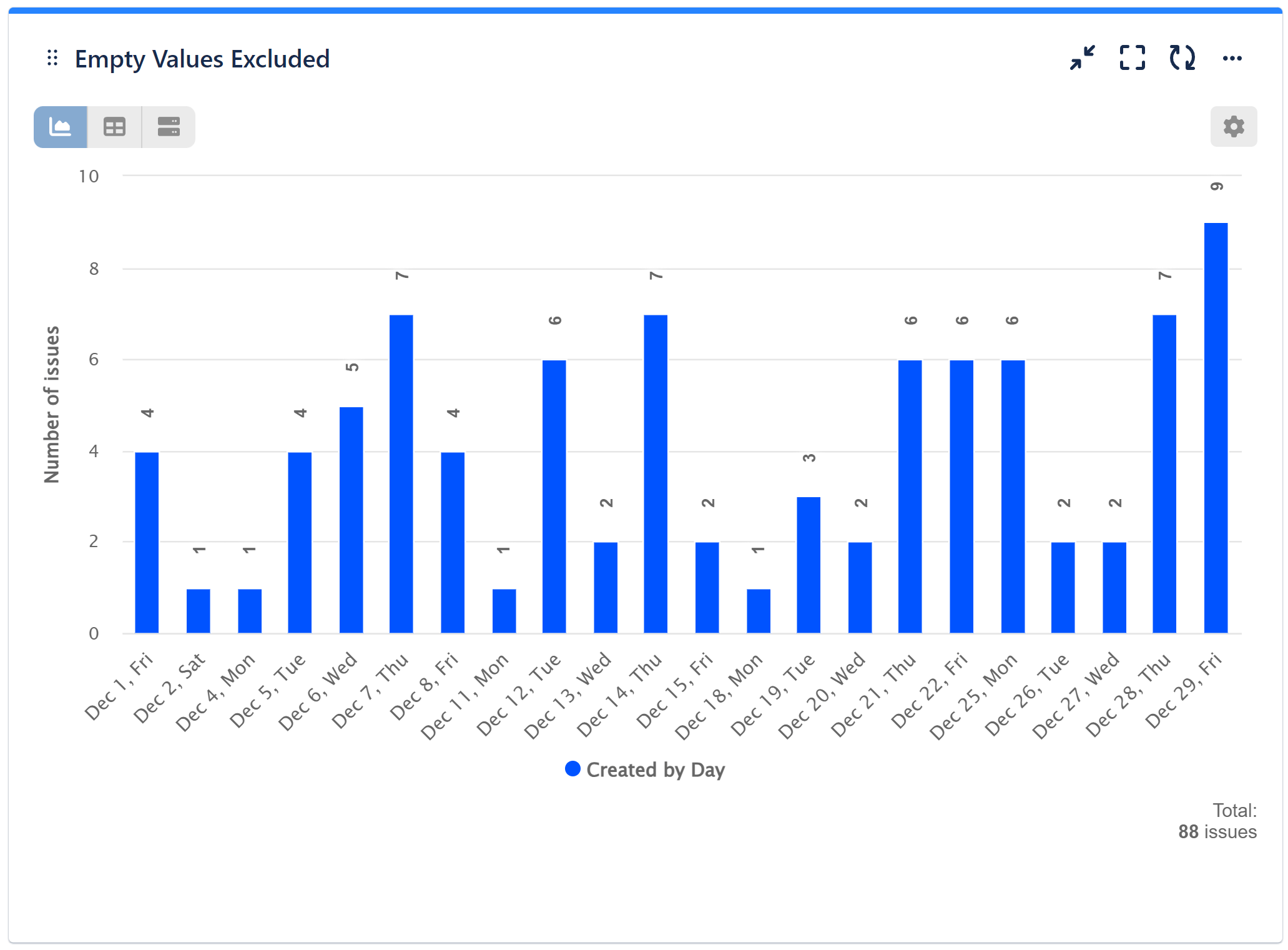Open gadget configuration options
1288x950 pixels.
point(1233,126)
